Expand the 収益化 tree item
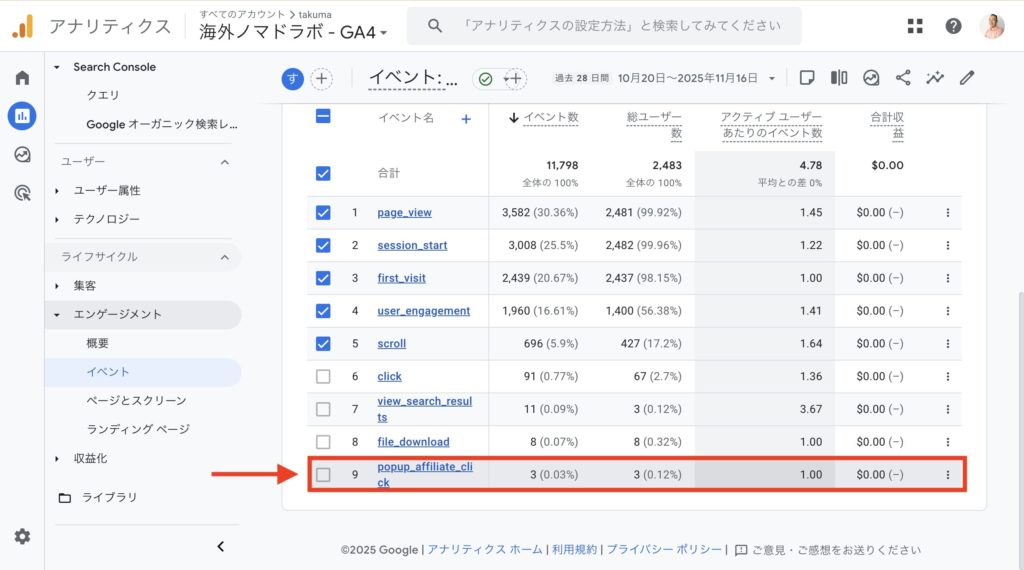 57,459
